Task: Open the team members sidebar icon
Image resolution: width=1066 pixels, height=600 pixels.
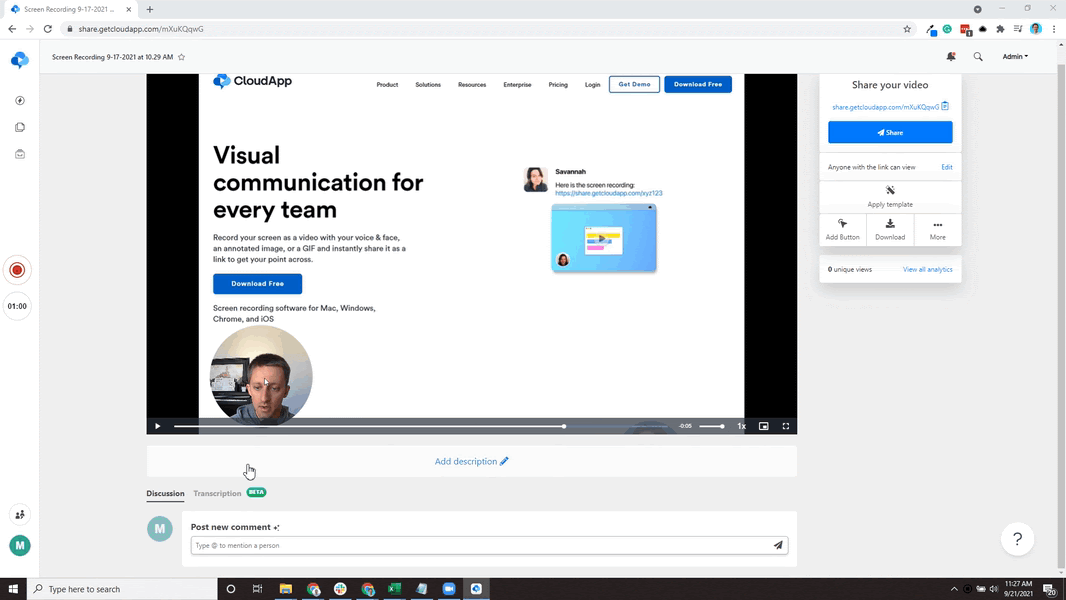Action: click(20, 514)
